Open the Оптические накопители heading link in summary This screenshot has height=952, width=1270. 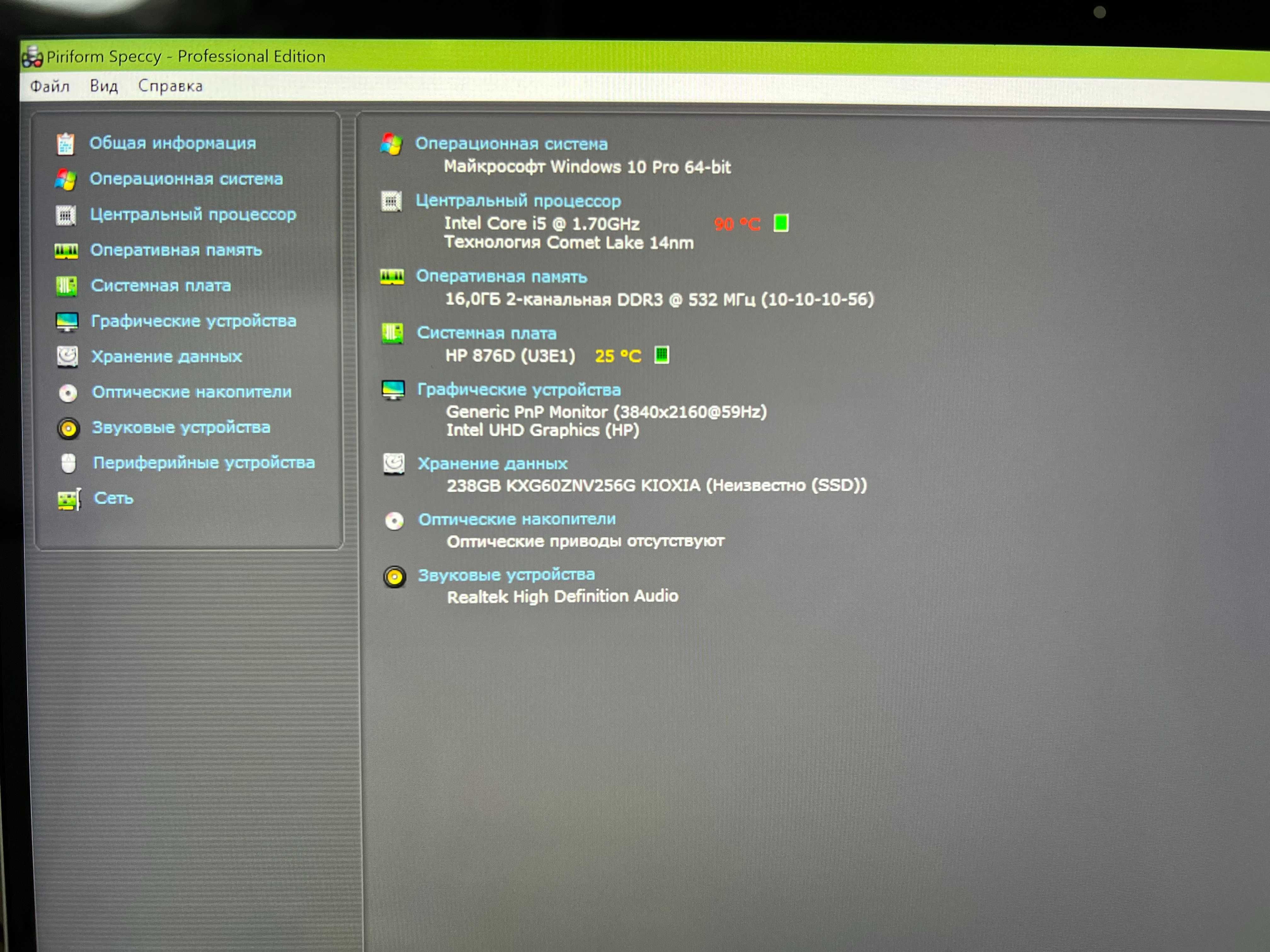pyautogui.click(x=517, y=519)
